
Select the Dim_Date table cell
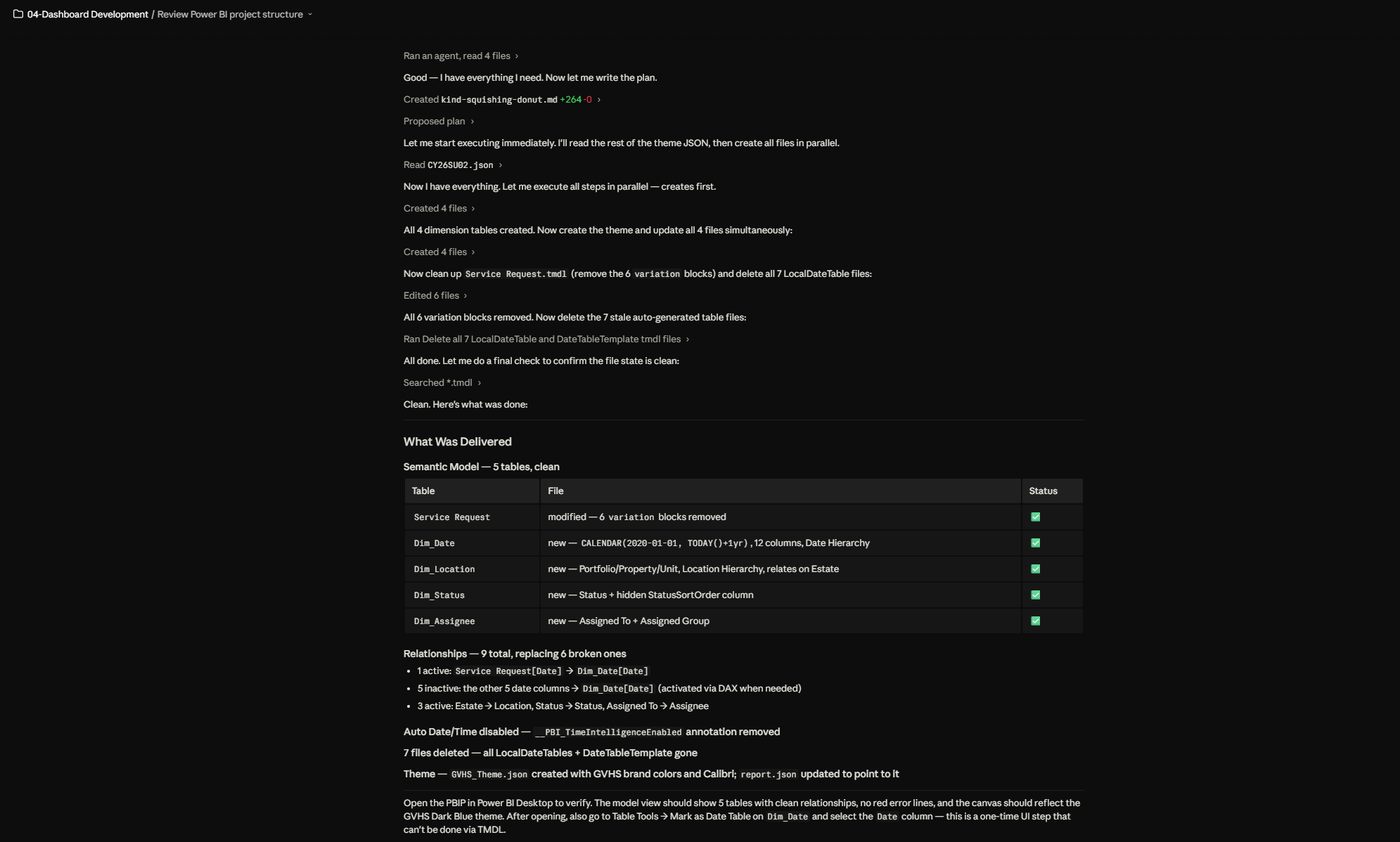point(472,543)
